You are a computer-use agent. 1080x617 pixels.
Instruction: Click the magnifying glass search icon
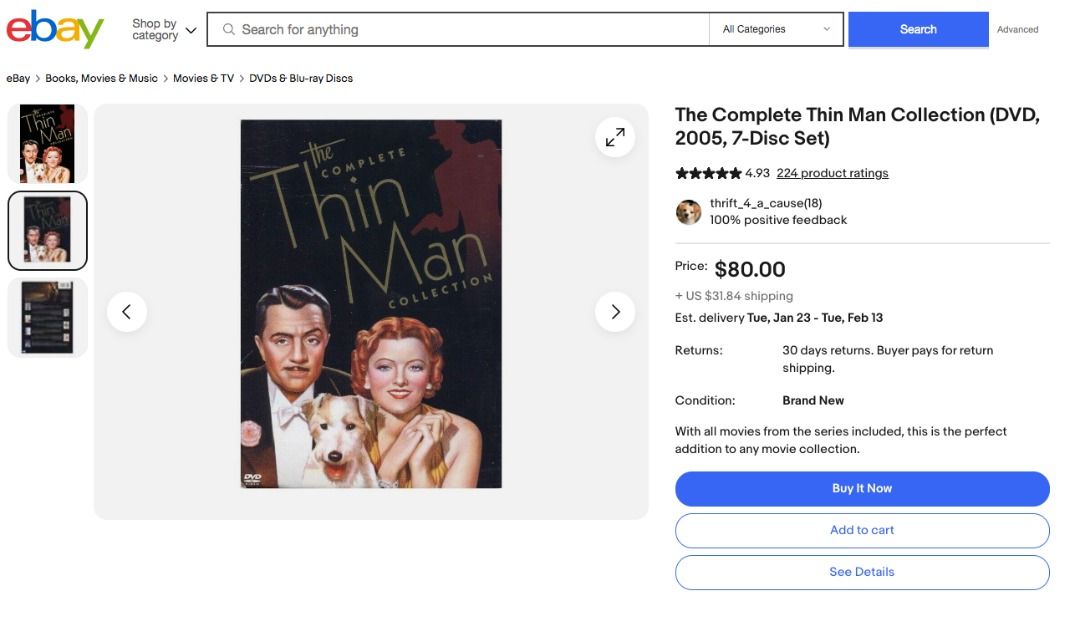tap(225, 29)
